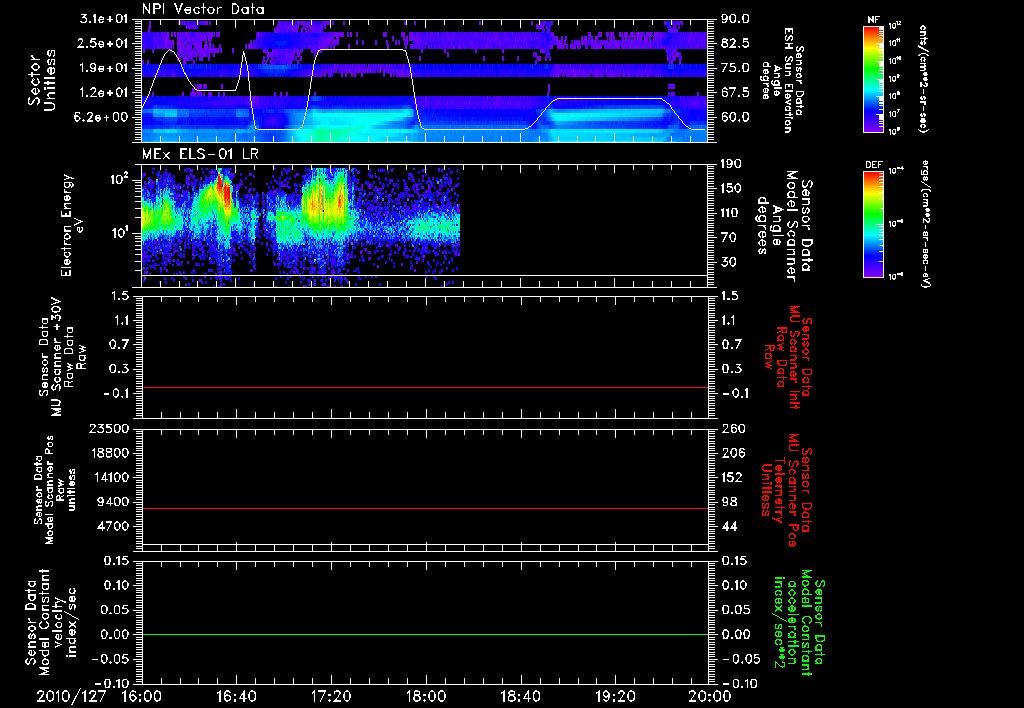
Task: Click the NF scale units label
Action: coord(923,79)
